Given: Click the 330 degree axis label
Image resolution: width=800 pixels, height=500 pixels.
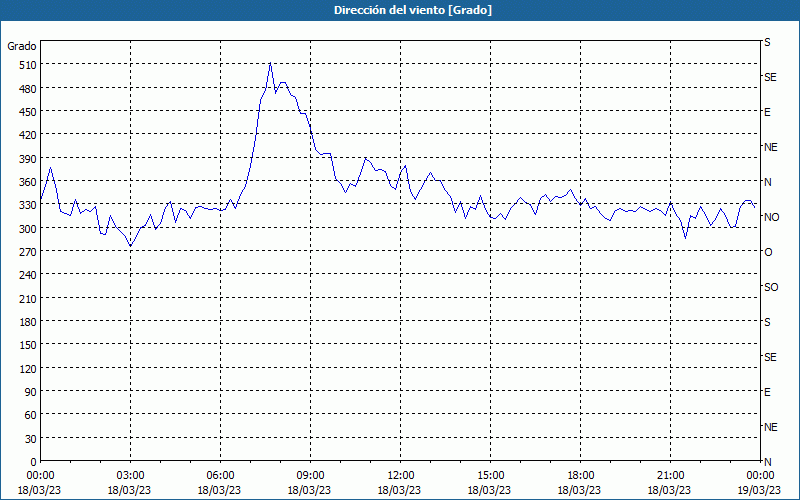Looking at the screenshot, I should click(28, 205).
